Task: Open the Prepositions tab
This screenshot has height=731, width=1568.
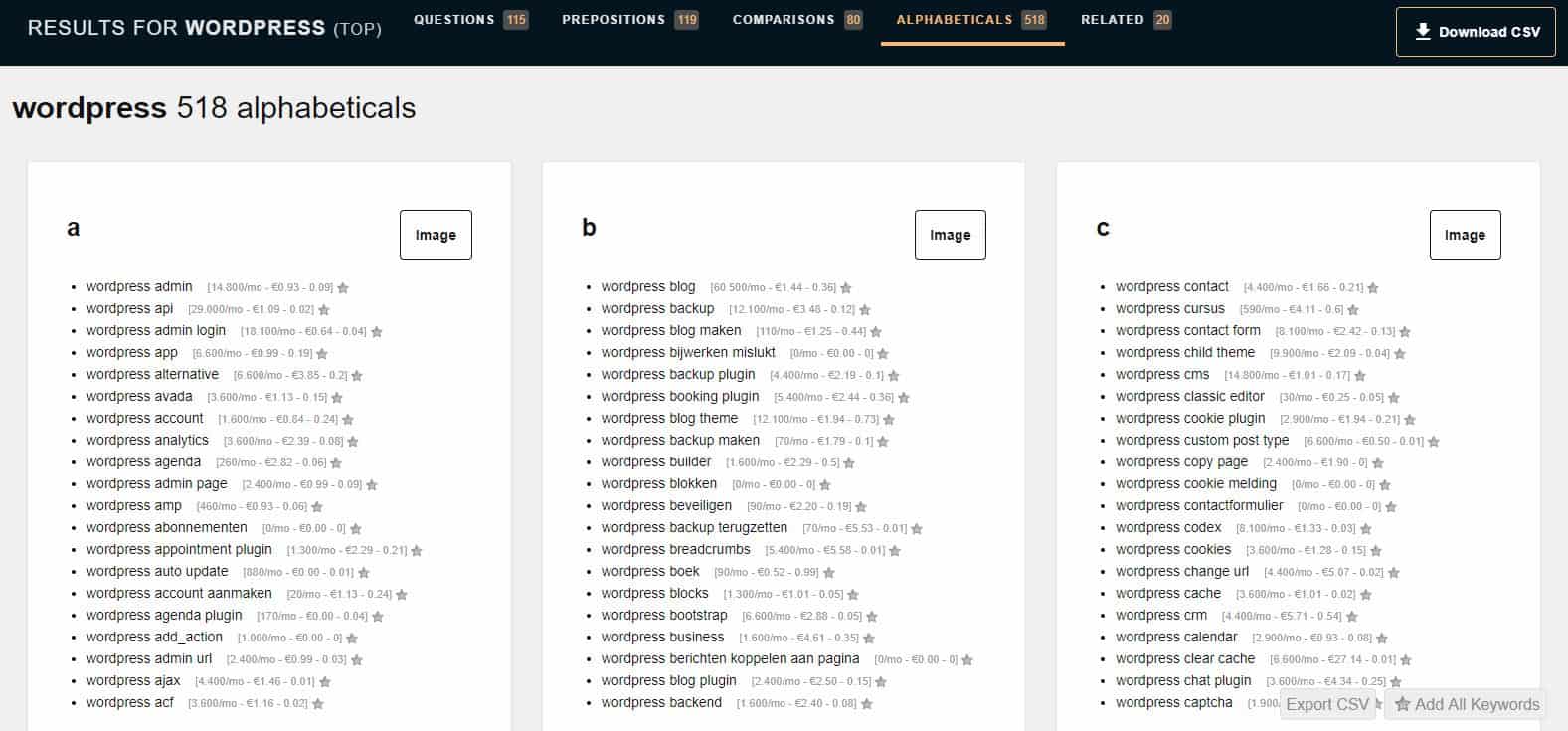Action: [x=629, y=20]
